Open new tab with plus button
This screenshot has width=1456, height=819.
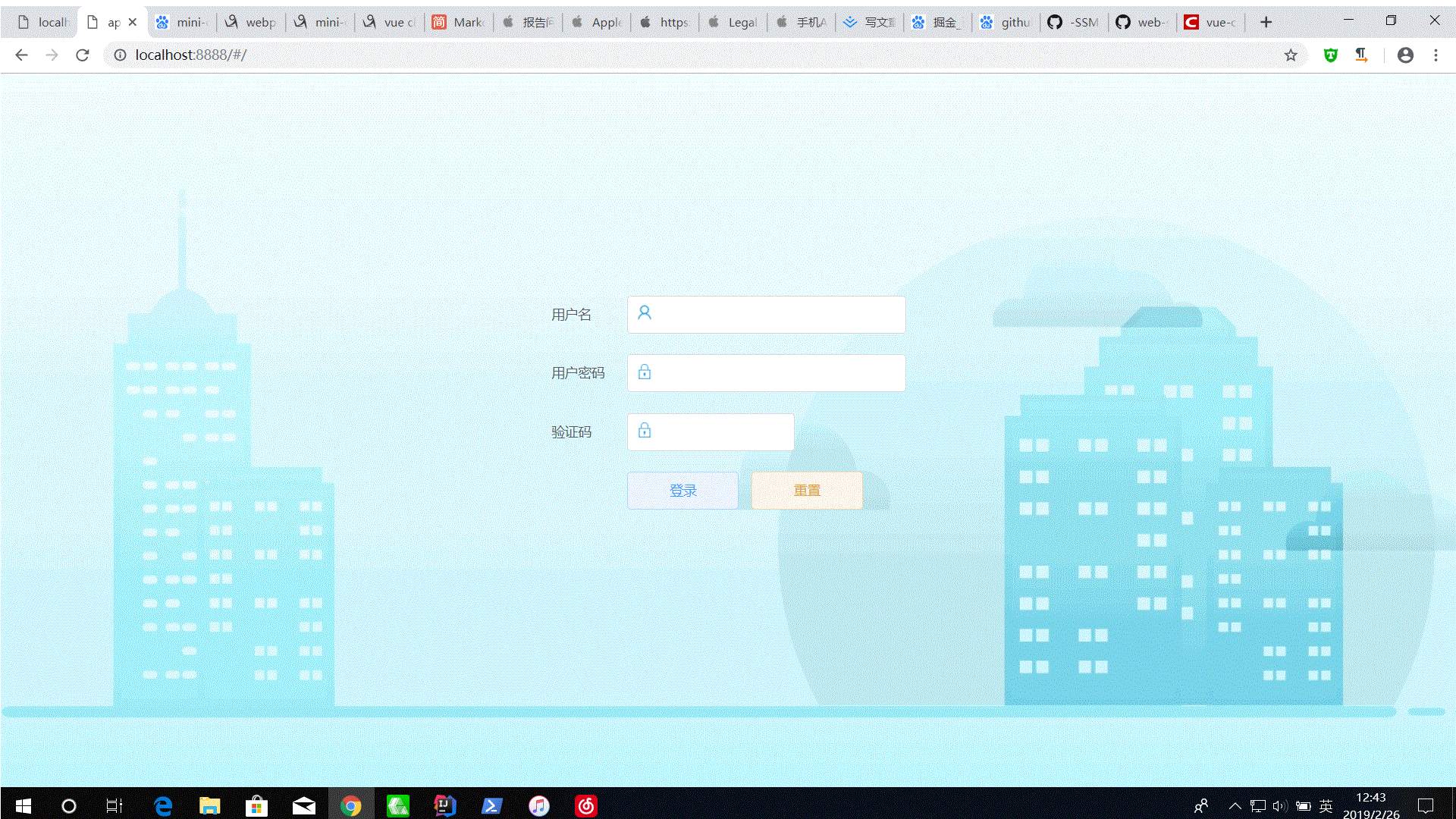coord(1266,22)
